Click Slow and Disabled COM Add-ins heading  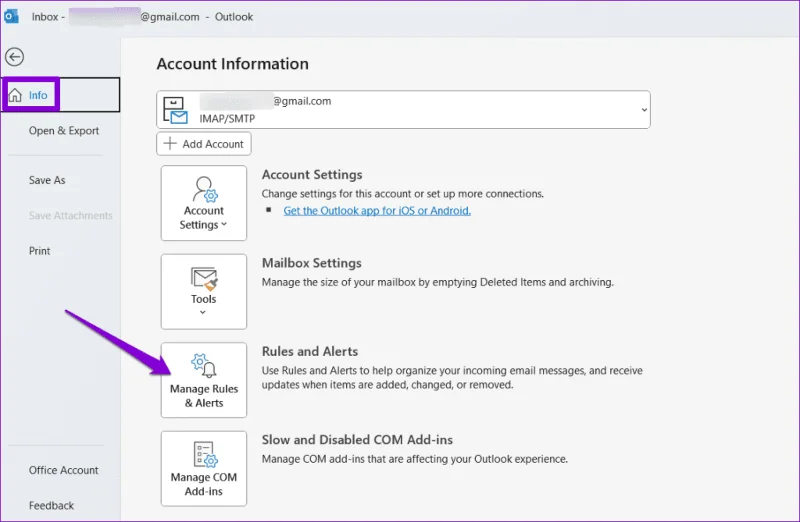[357, 439]
